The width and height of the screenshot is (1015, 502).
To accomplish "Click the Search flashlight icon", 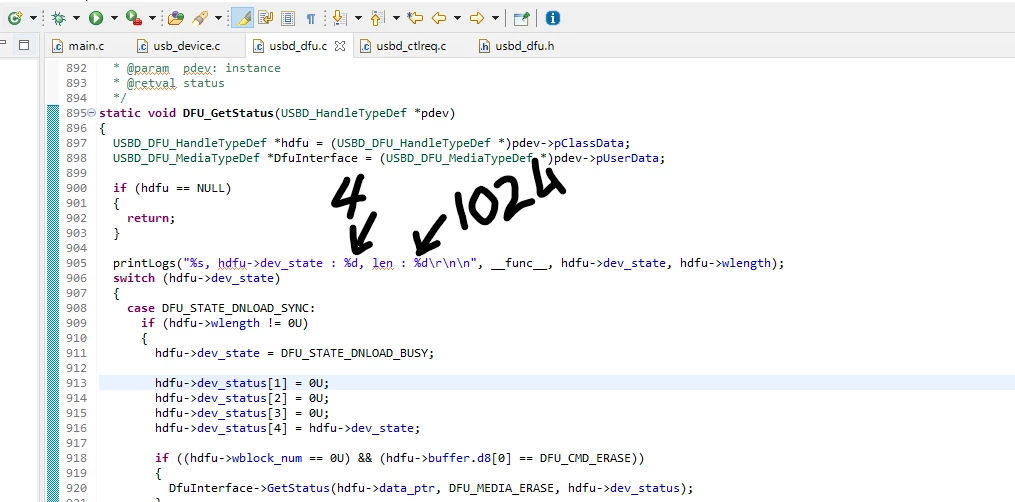I will [199, 18].
